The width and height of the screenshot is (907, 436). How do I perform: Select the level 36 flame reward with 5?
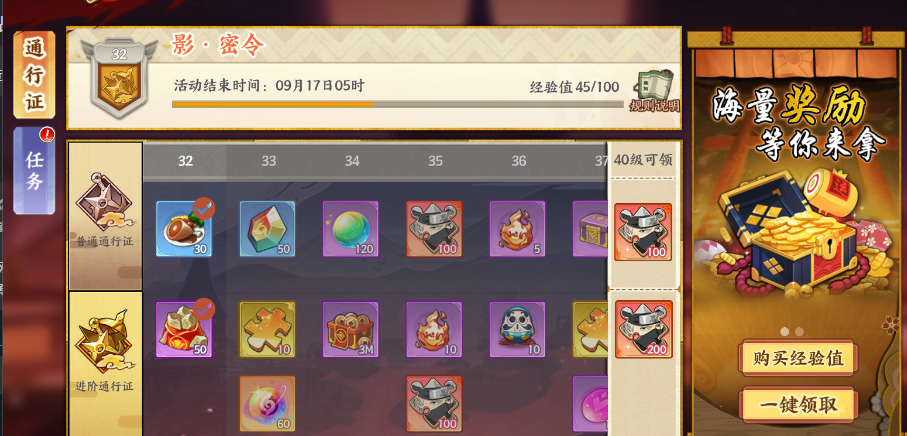pyautogui.click(x=517, y=229)
